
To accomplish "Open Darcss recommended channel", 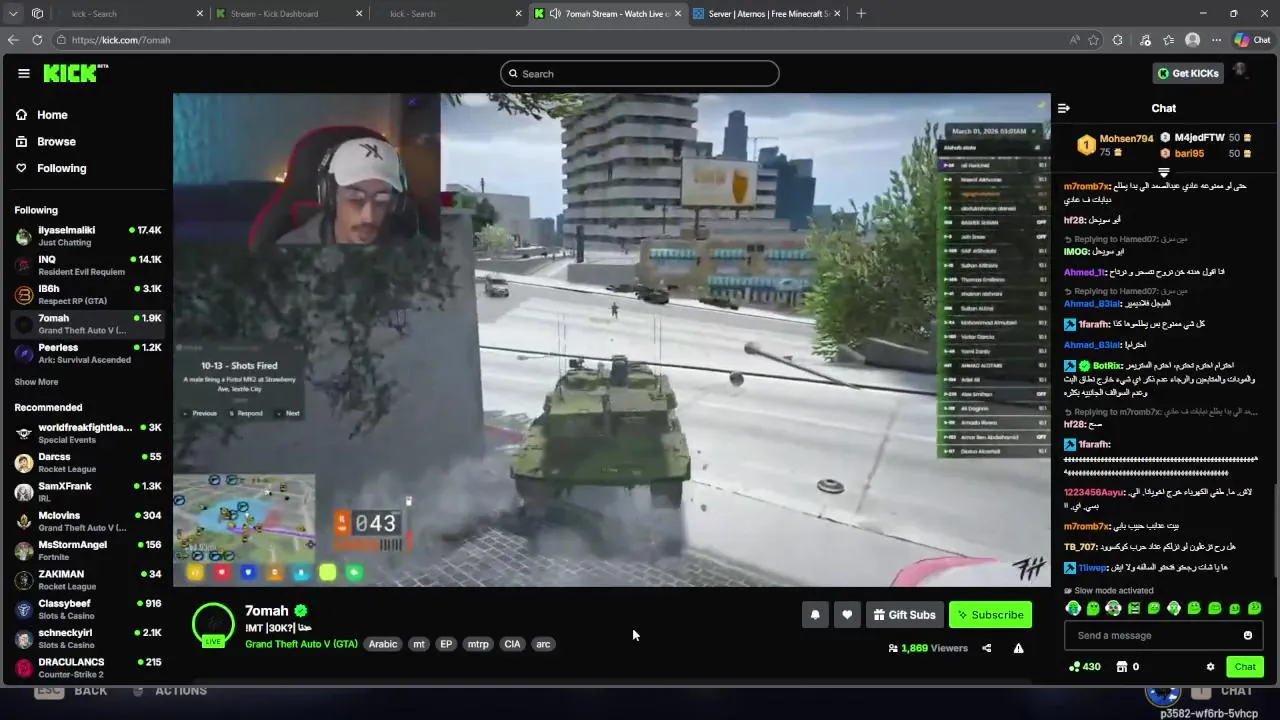I will 88,462.
